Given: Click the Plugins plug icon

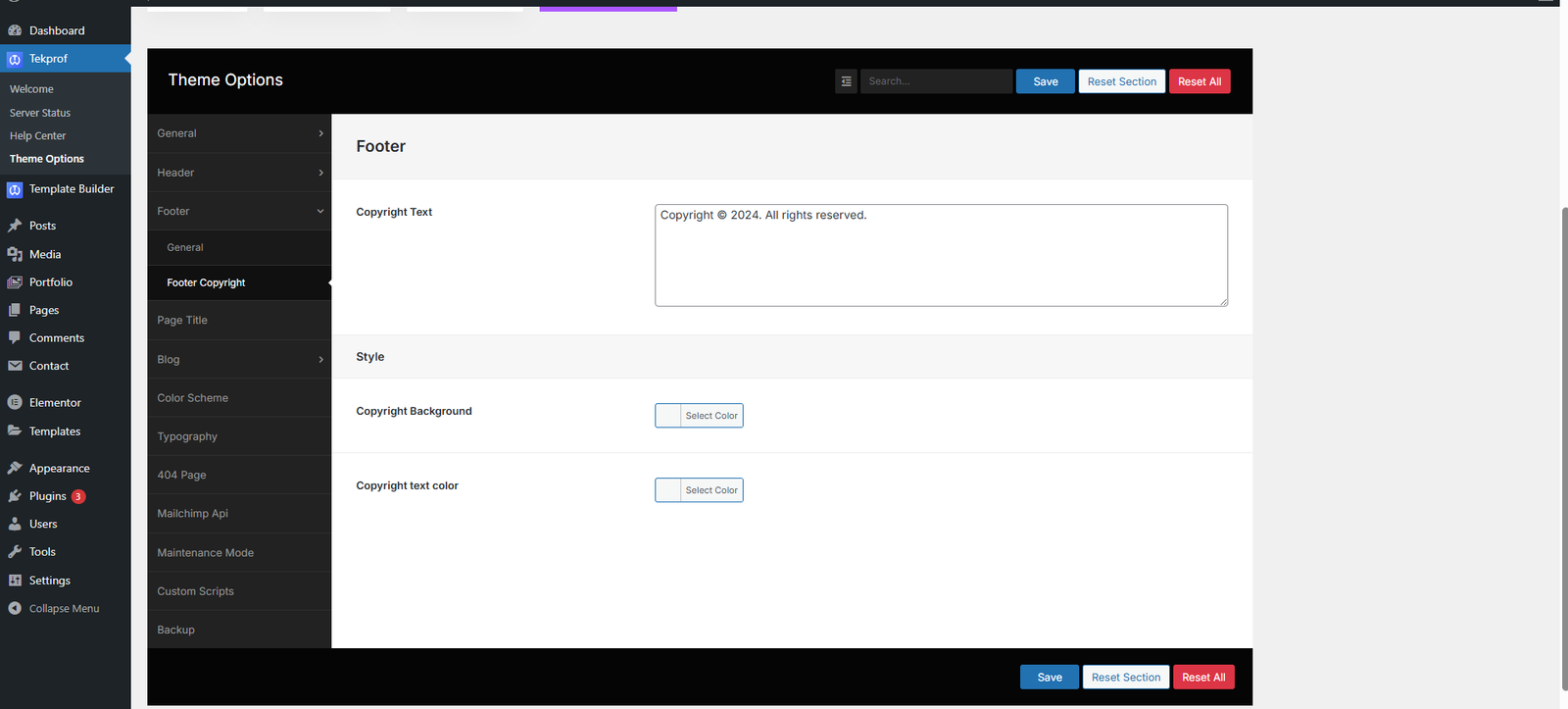Looking at the screenshot, I should pyautogui.click(x=15, y=496).
